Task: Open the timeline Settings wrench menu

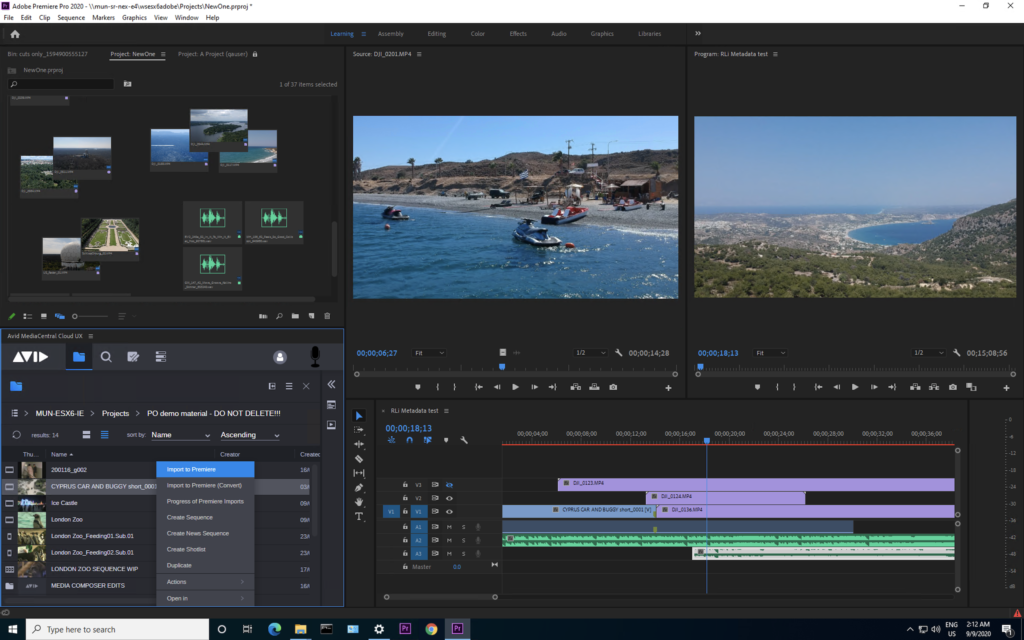Action: 465,441
